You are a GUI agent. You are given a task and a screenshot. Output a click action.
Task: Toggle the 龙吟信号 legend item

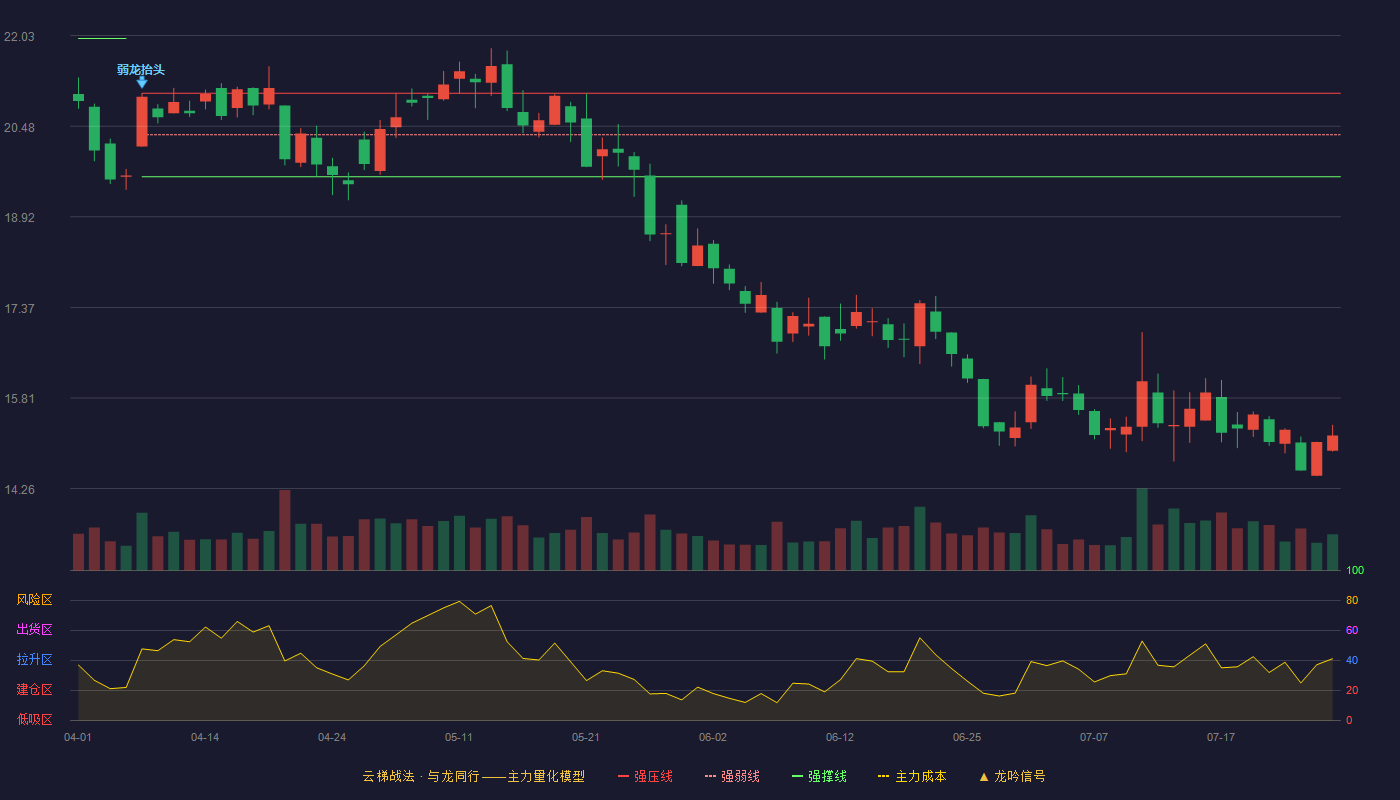coord(1011,776)
